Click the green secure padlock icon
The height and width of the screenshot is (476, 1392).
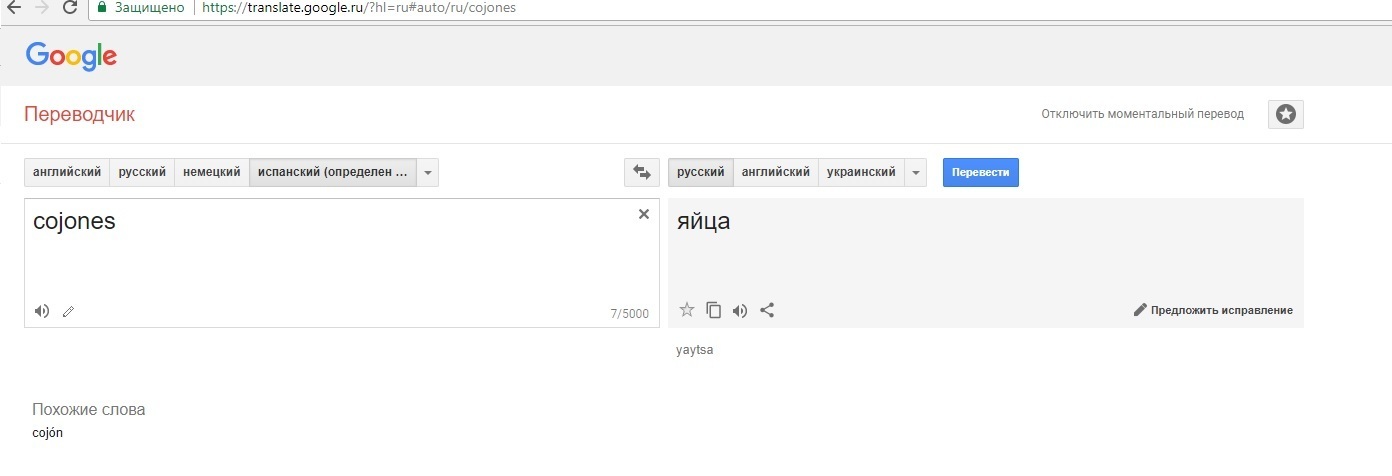[x=100, y=7]
